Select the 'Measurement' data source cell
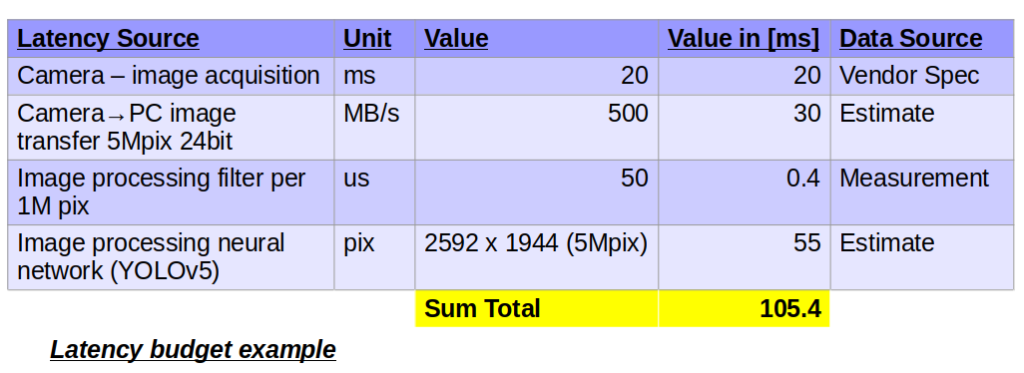 (921, 192)
